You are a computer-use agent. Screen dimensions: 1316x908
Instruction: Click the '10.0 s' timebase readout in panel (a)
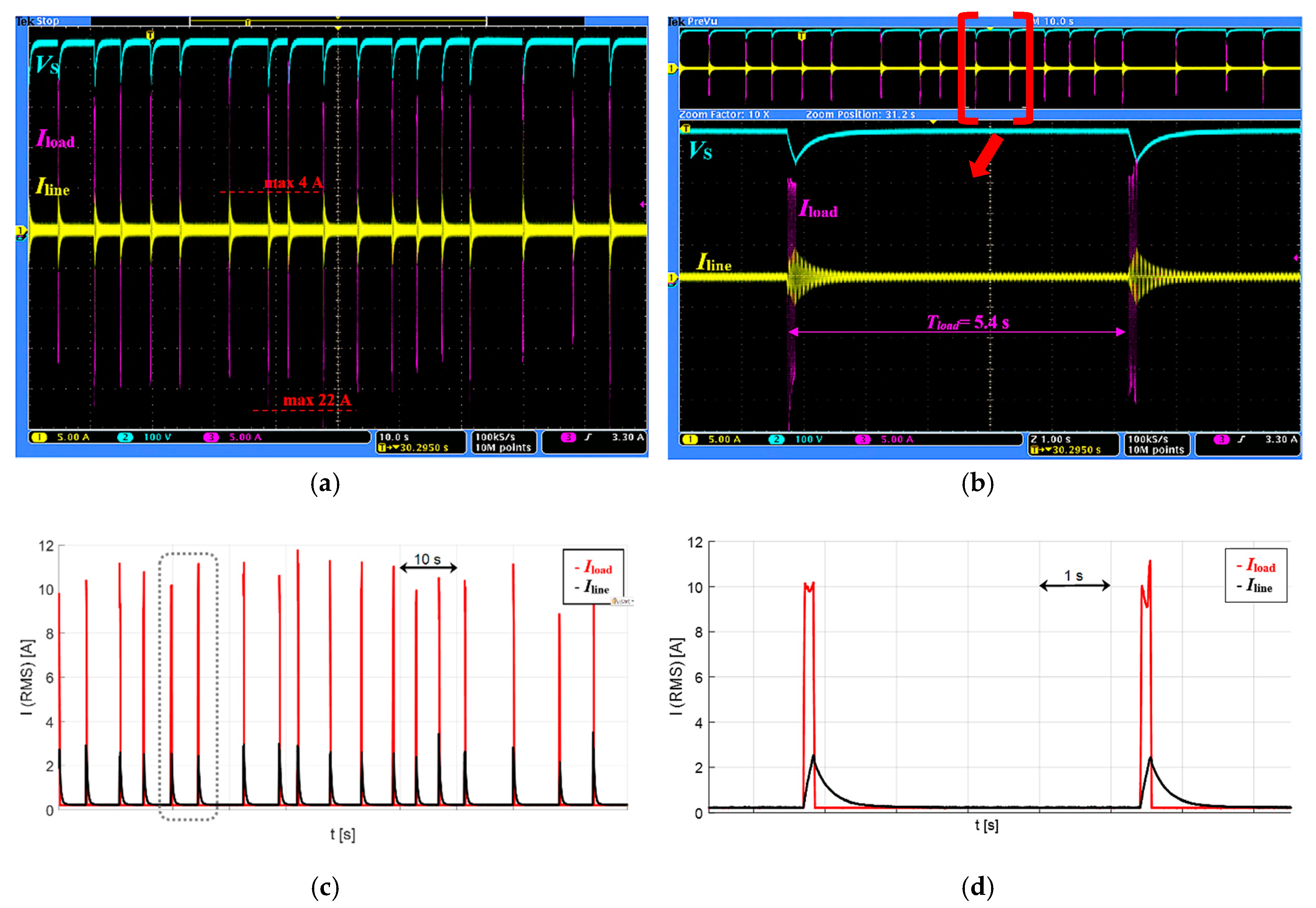click(x=394, y=437)
